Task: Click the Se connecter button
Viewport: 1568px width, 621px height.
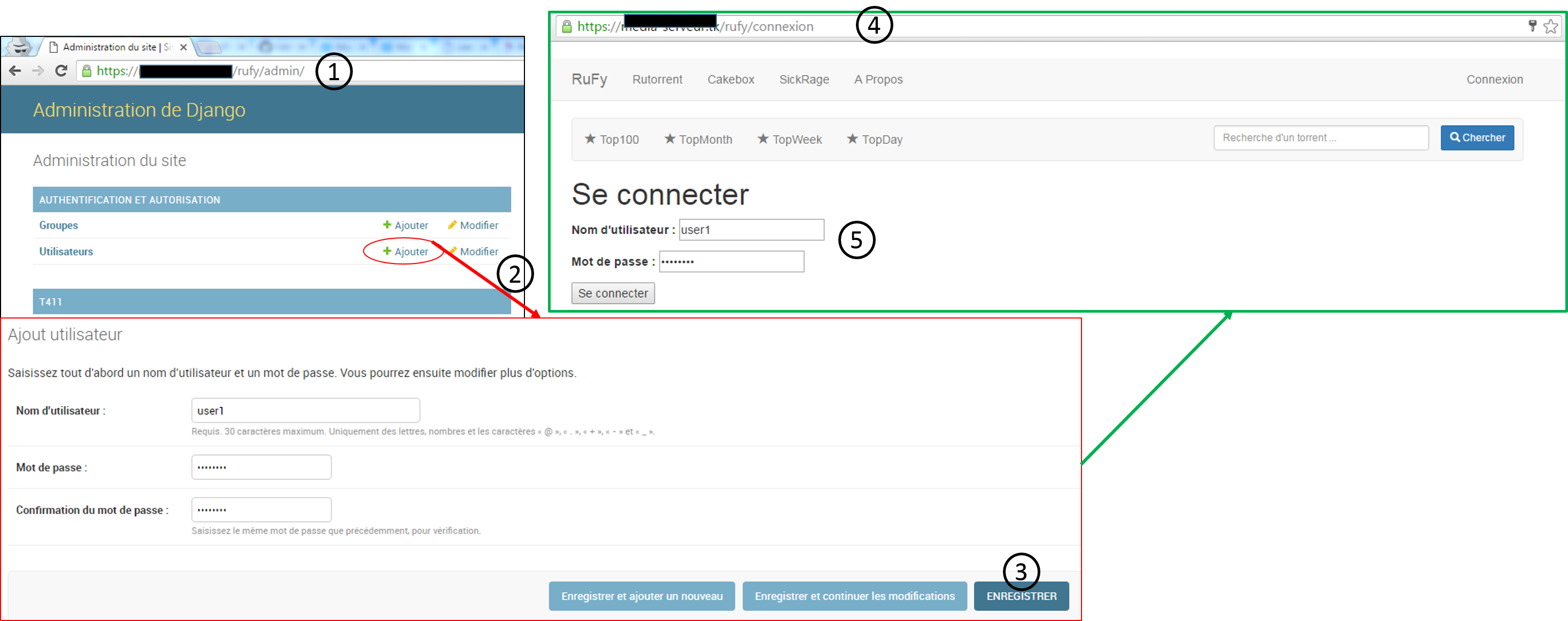Action: point(613,294)
